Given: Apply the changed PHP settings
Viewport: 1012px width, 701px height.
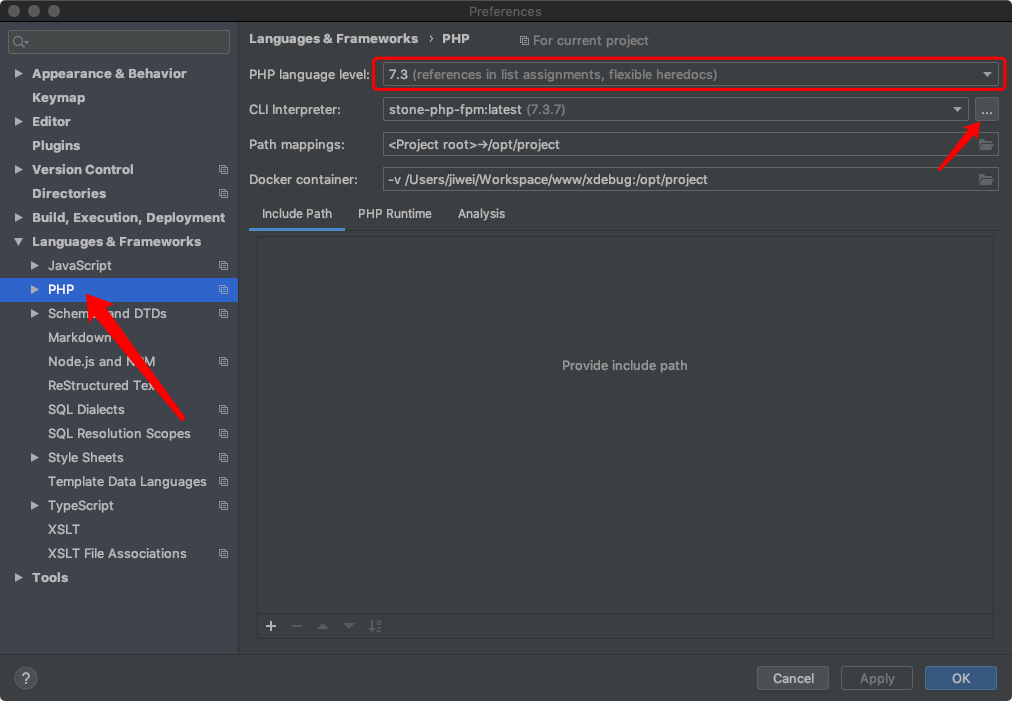Looking at the screenshot, I should tap(876, 677).
